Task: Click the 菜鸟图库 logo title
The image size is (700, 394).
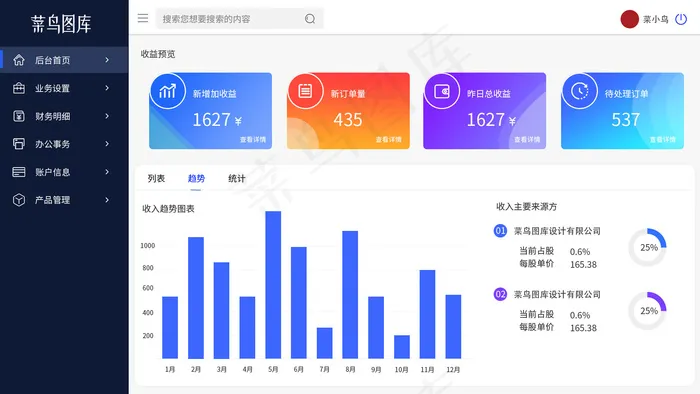Action: click(61, 24)
